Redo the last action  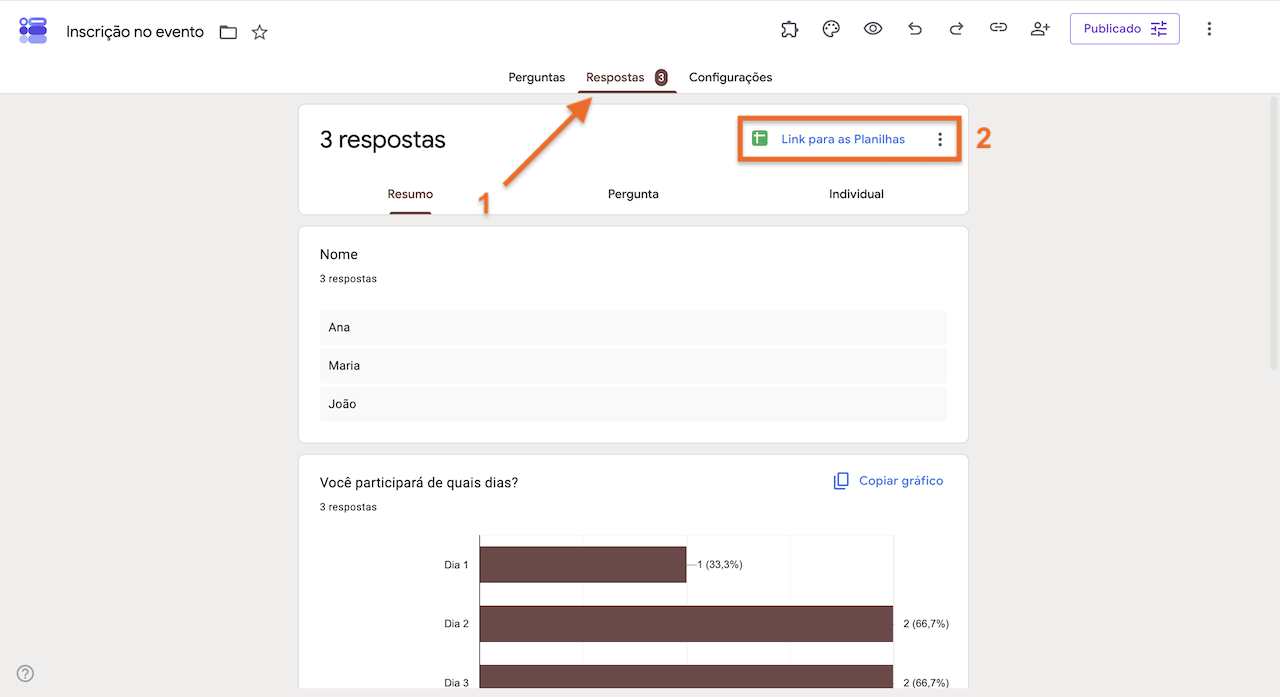957,29
